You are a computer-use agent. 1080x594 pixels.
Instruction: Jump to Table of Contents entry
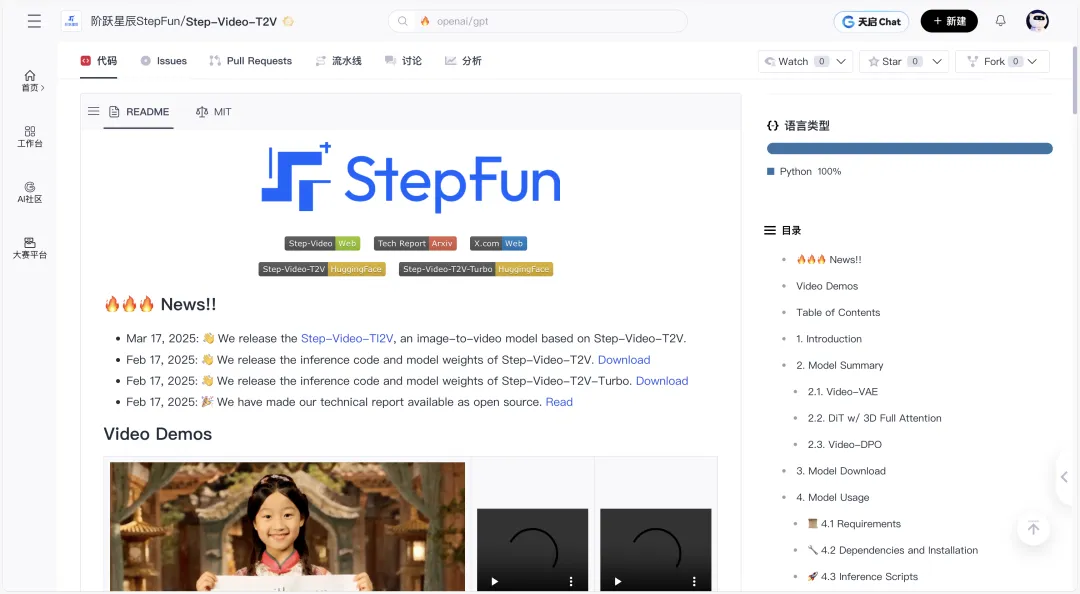(838, 312)
